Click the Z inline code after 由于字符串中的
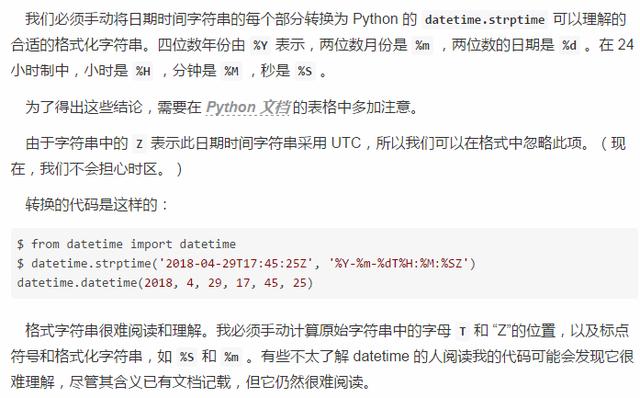Viewport: 640px width, 398px height. point(139,144)
